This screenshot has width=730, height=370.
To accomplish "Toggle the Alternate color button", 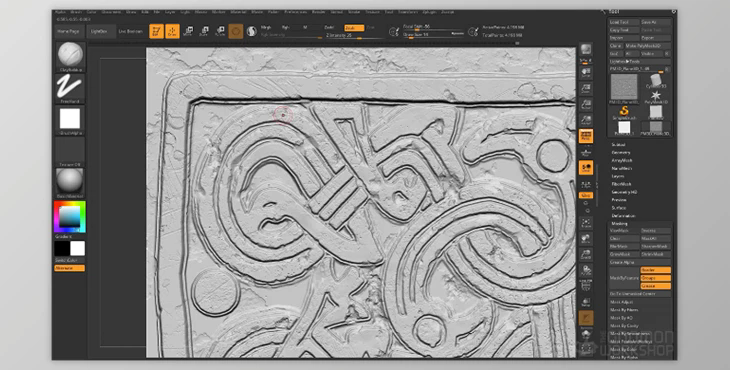I will (70, 268).
